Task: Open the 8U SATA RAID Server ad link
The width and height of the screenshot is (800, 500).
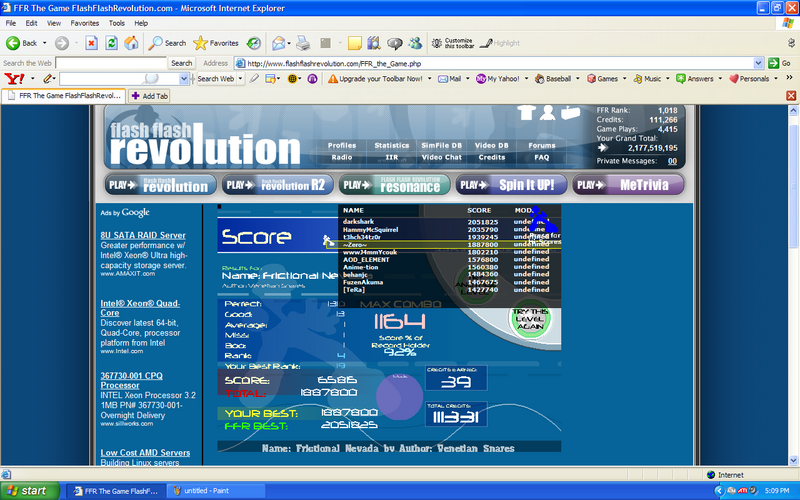Action: click(142, 236)
